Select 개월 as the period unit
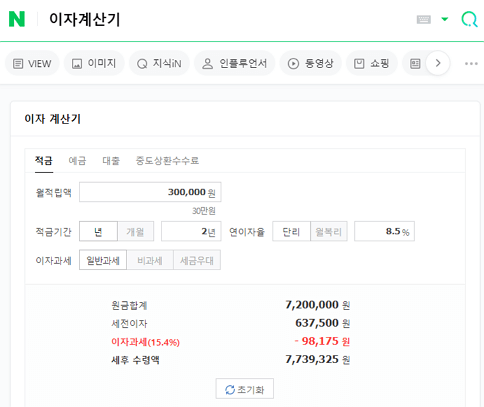This screenshot has width=484, height=407. pos(135,231)
